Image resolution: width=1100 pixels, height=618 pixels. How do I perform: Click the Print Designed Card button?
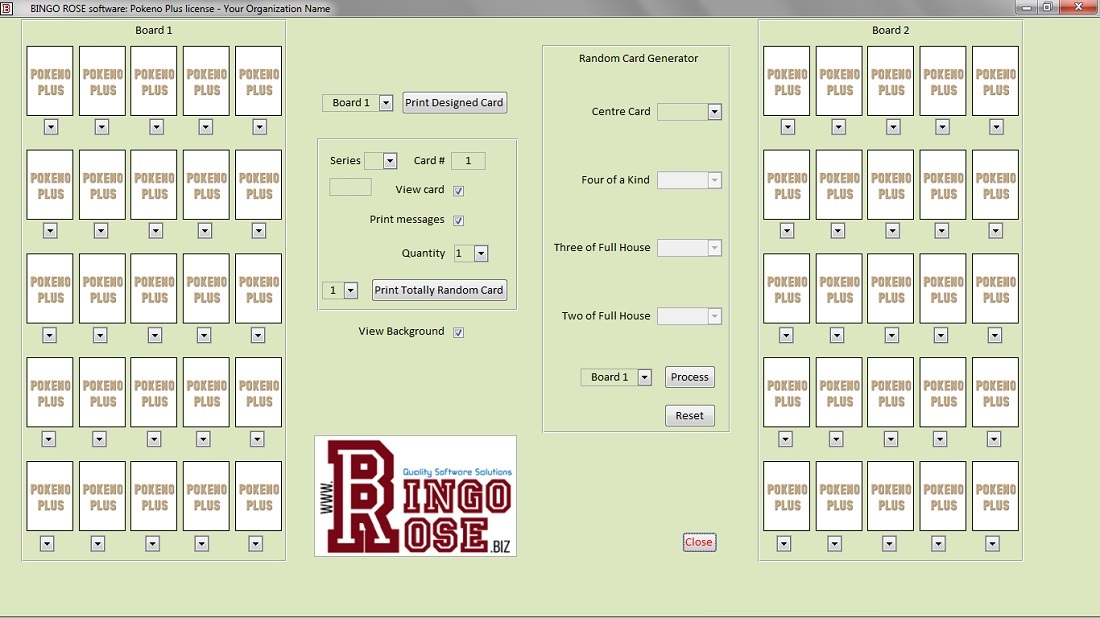tap(454, 102)
